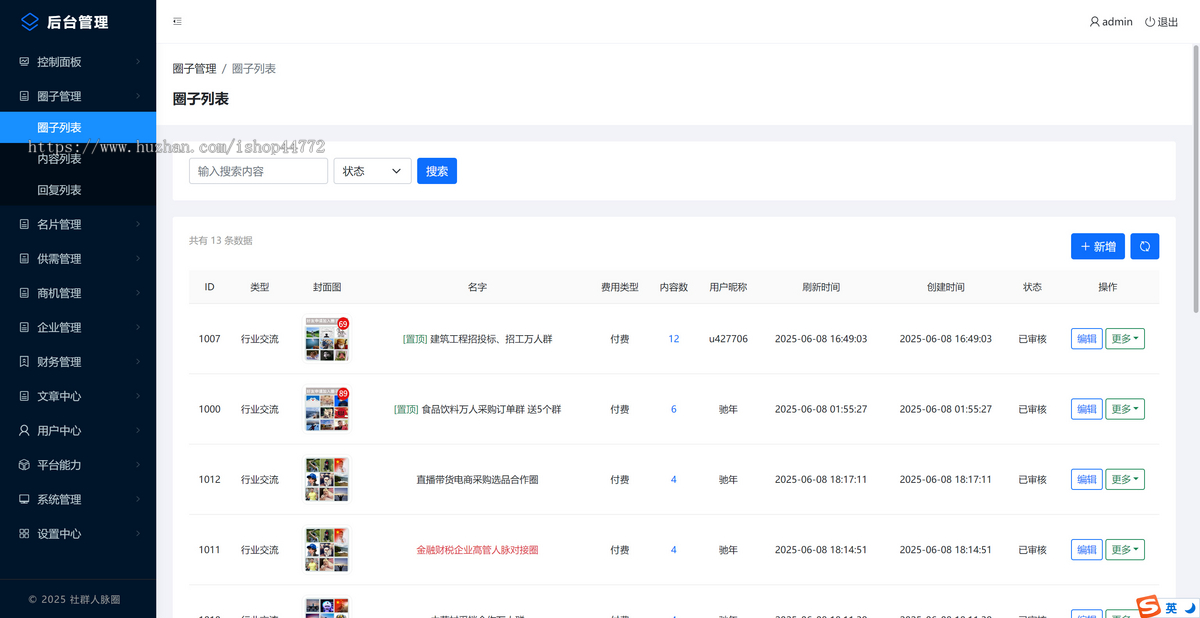1200x618 pixels.
Task: Click the Sogou input method S icon
Action: 1147,607
